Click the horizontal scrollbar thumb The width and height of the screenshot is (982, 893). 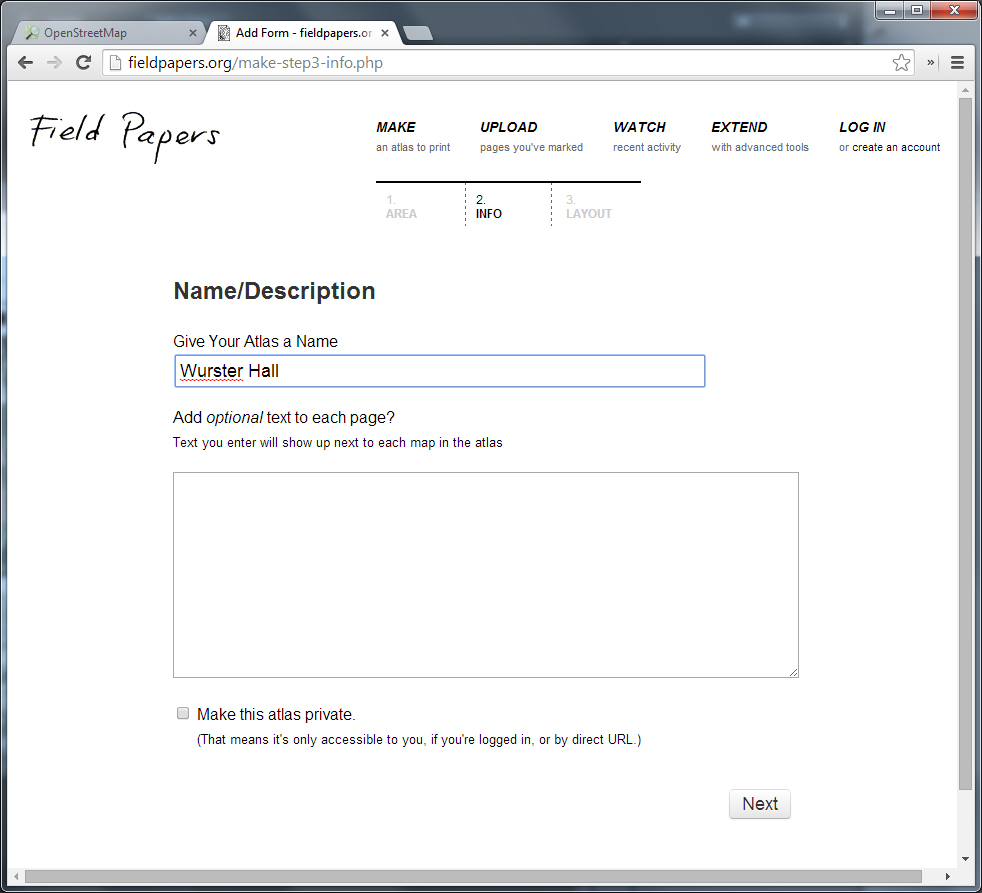pos(473,876)
